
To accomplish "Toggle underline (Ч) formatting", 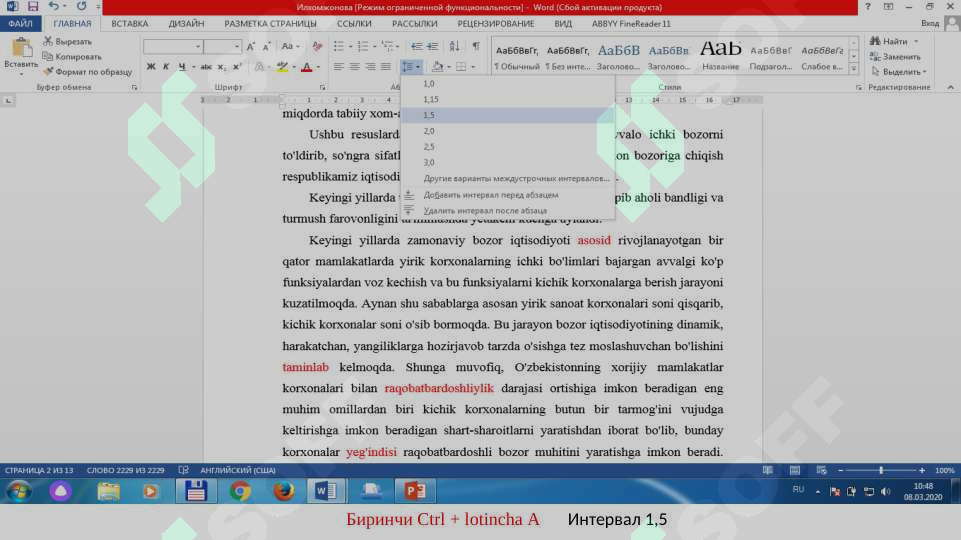I will [x=181, y=66].
